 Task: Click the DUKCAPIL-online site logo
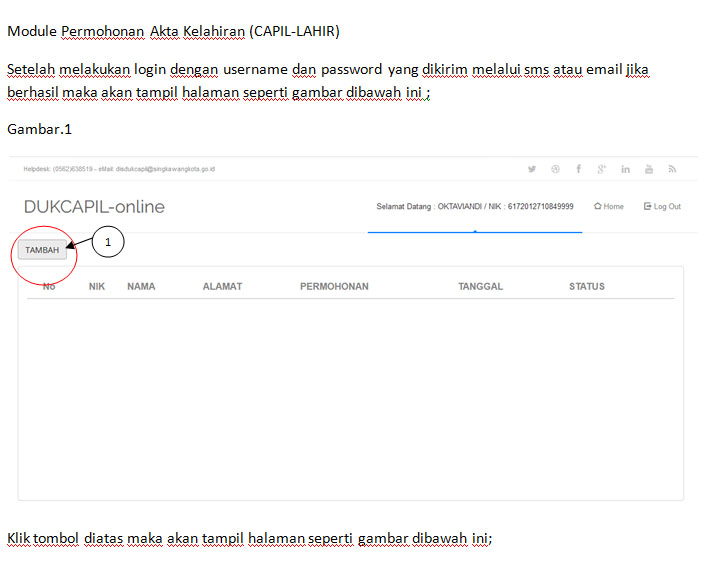pos(94,207)
